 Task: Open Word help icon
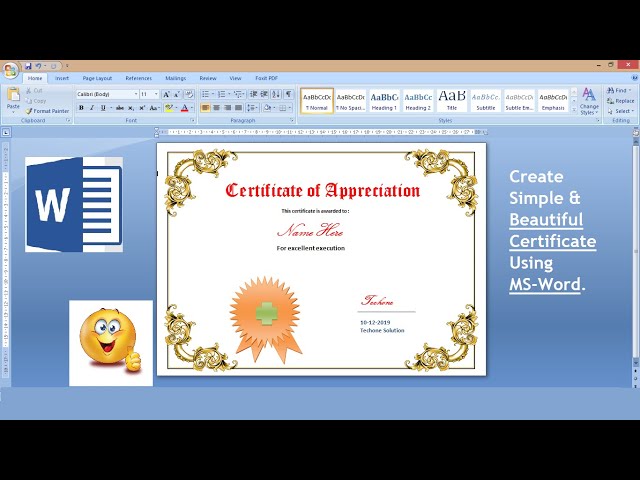(635, 78)
